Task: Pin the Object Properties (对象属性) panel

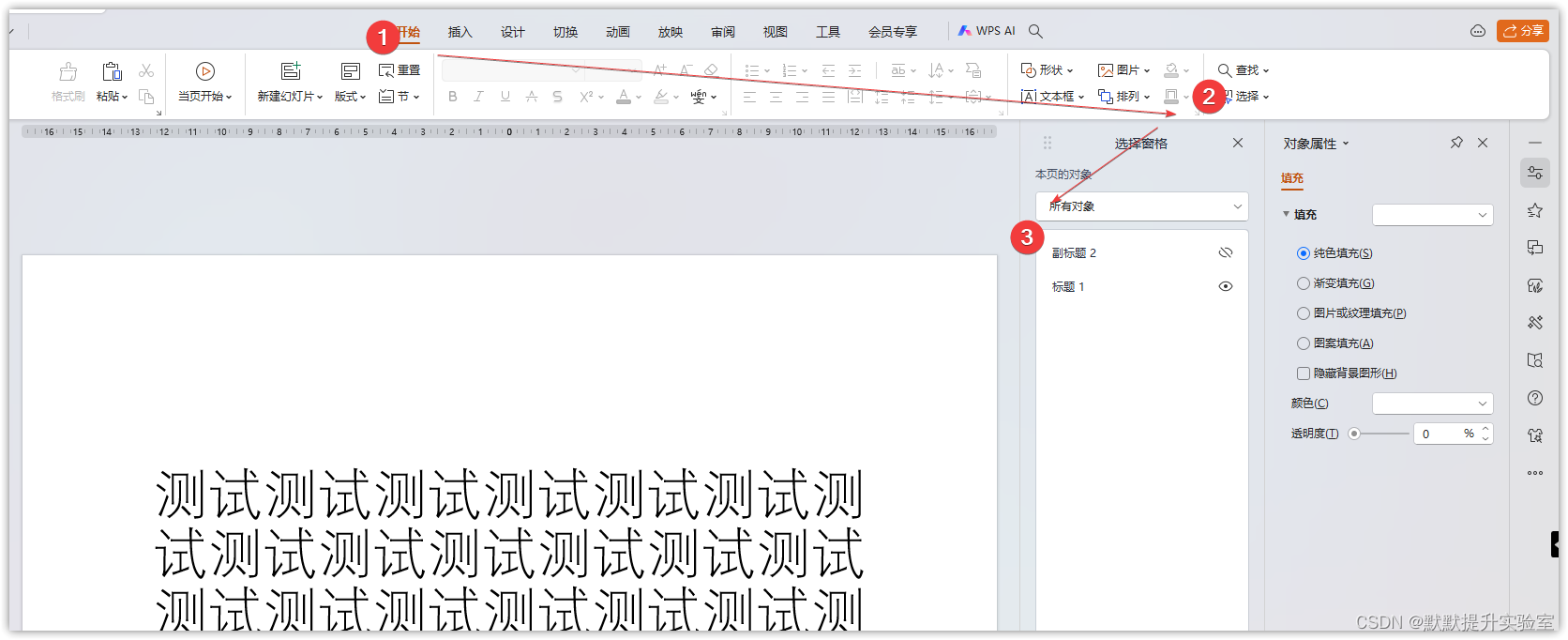Action: click(x=1456, y=143)
